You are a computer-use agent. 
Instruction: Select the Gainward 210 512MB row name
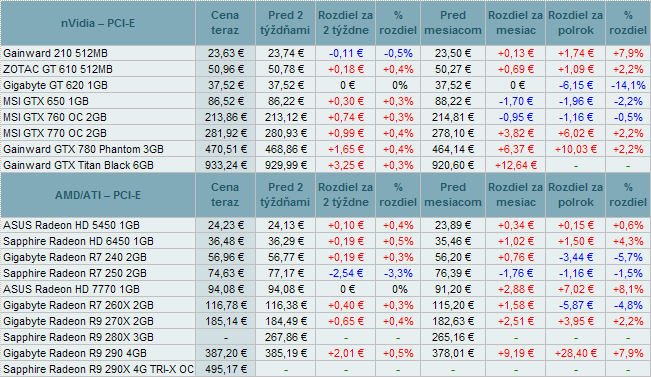[55, 54]
